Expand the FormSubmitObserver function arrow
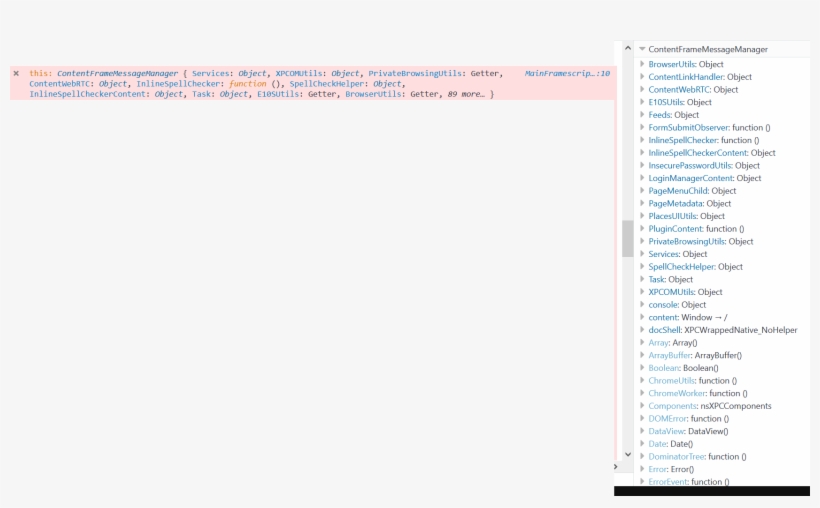820x508 pixels. [x=642, y=128]
